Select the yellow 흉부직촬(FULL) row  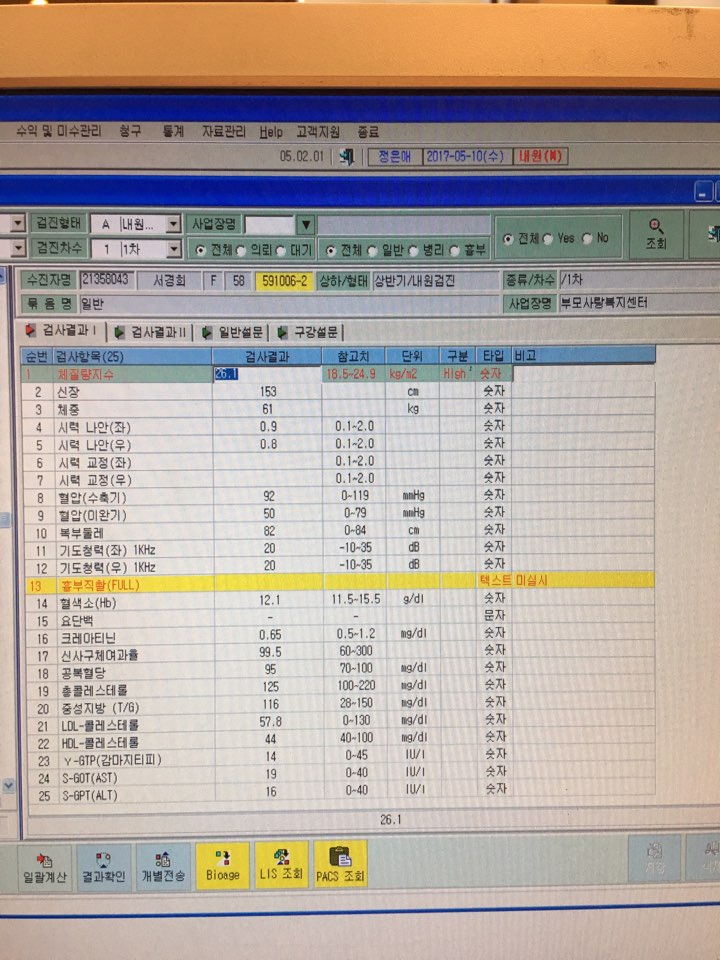[x=339, y=584]
